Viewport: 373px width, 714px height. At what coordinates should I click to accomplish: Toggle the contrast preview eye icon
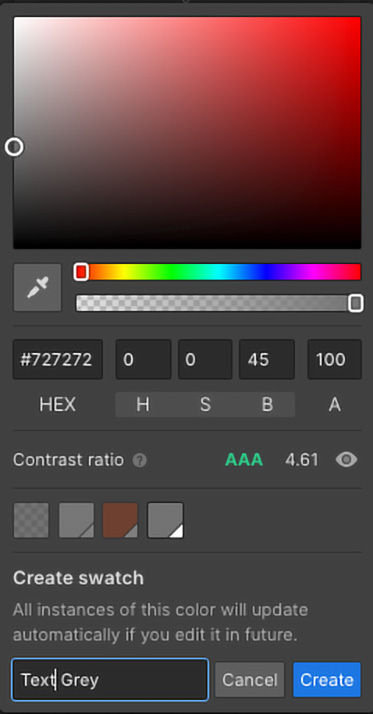coord(347,460)
